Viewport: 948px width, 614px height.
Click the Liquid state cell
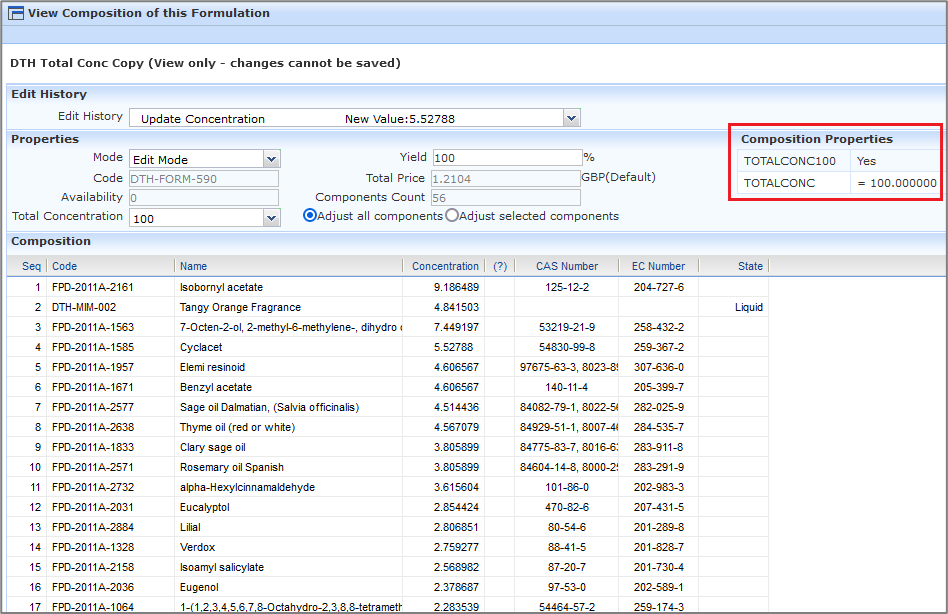click(748, 307)
